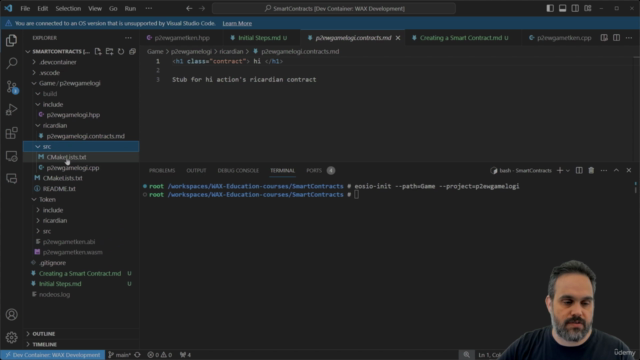Image resolution: width=640 pixels, height=360 pixels.
Task: Open the Manage gear settings
Action: (x=11, y=337)
